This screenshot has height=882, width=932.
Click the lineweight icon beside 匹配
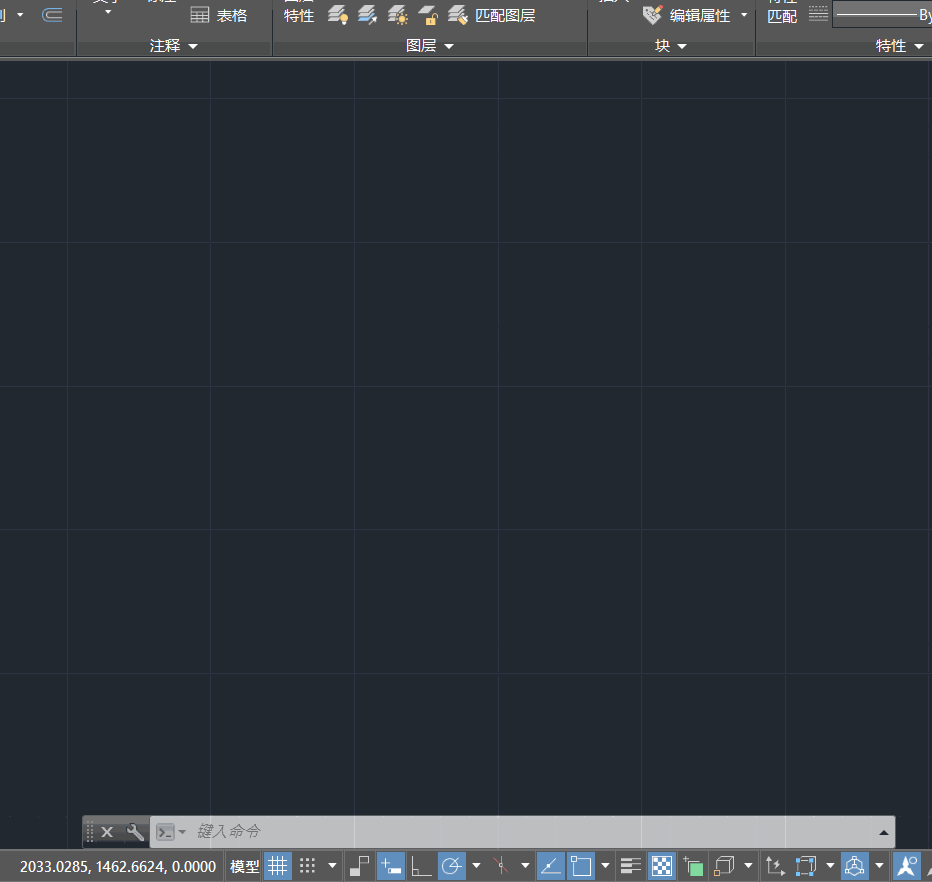(x=818, y=13)
